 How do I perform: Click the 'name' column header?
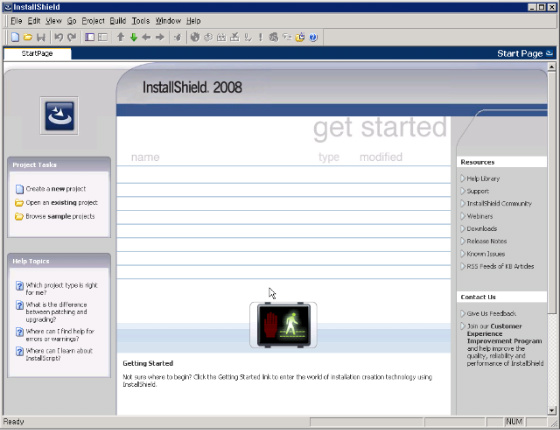pos(145,157)
